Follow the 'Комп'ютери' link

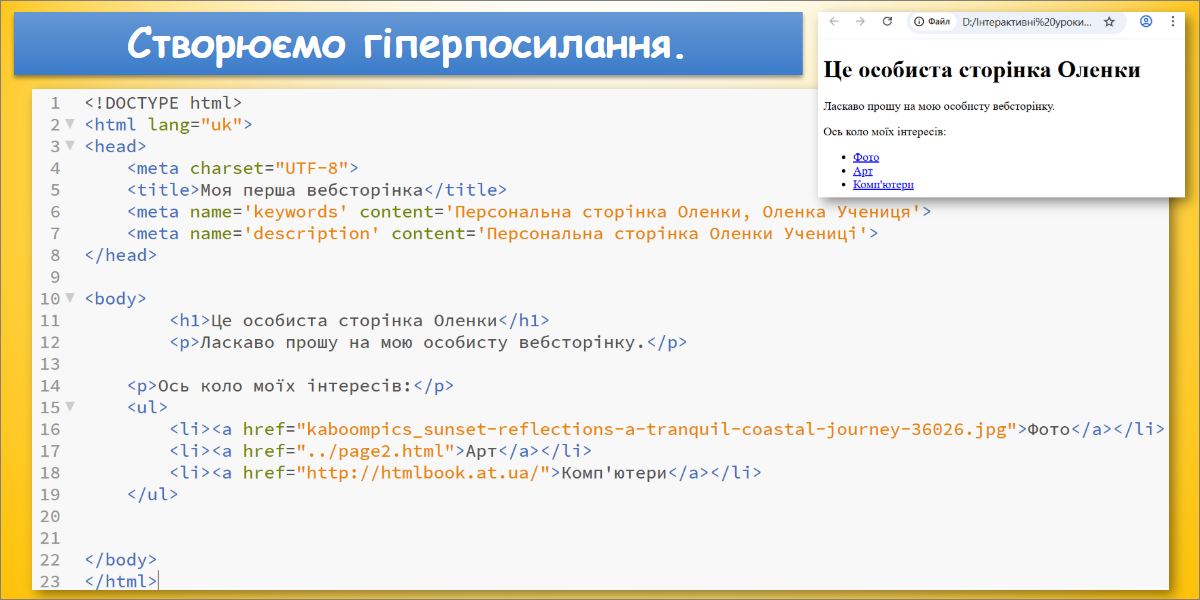coord(883,184)
